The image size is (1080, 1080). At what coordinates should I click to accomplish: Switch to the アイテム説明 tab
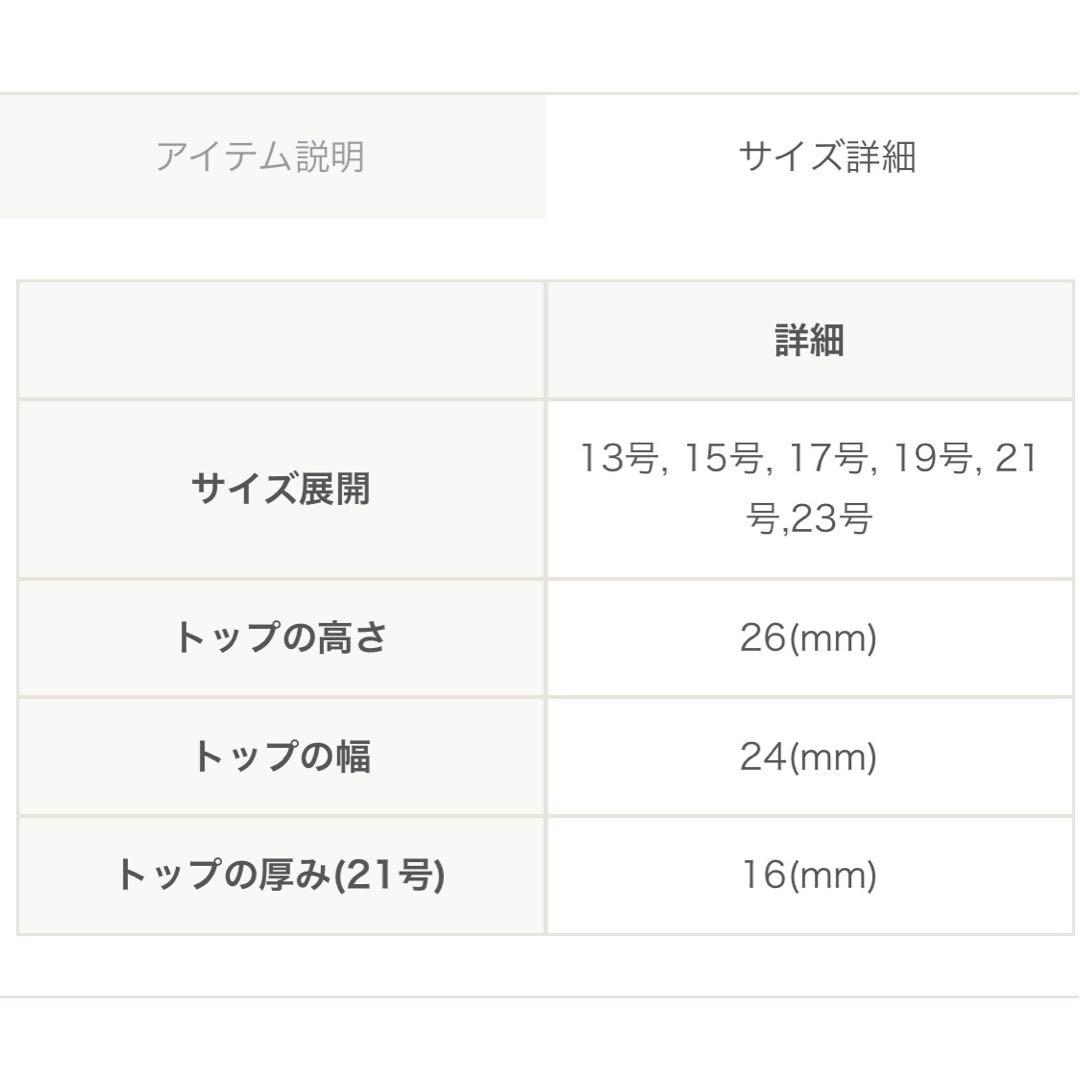[x=259, y=157]
